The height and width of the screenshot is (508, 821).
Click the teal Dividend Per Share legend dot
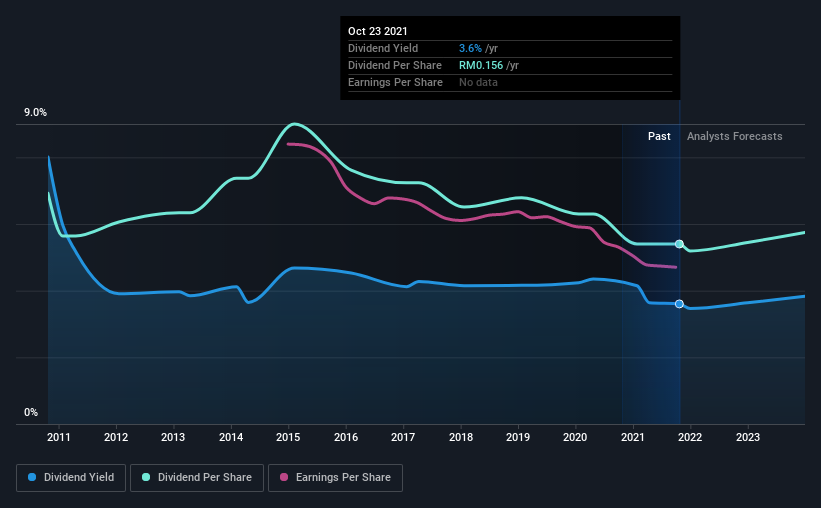point(146,477)
